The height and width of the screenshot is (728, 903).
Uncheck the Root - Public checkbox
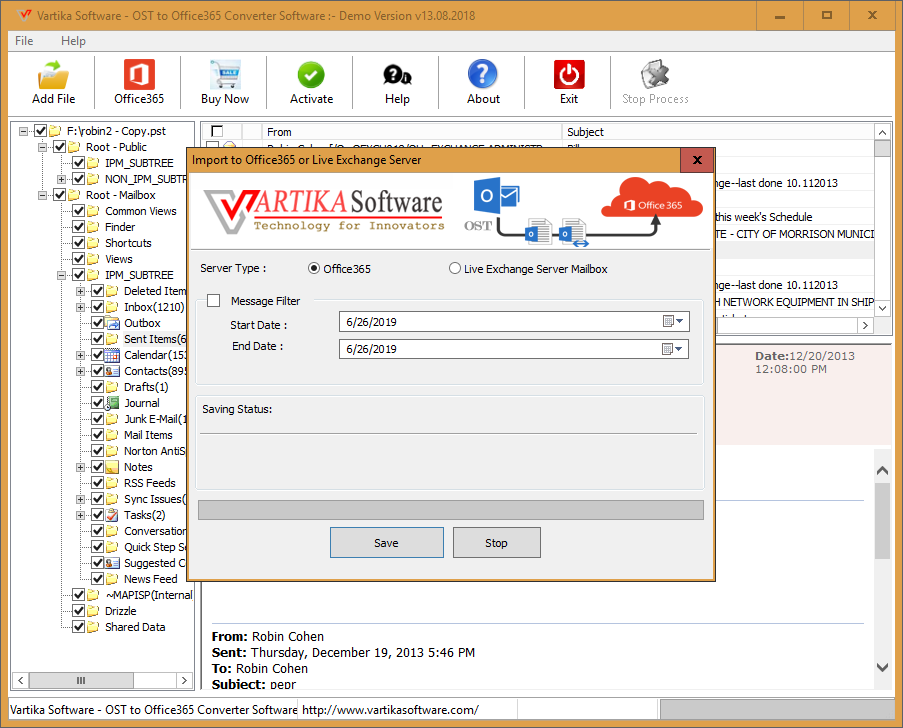pos(59,147)
